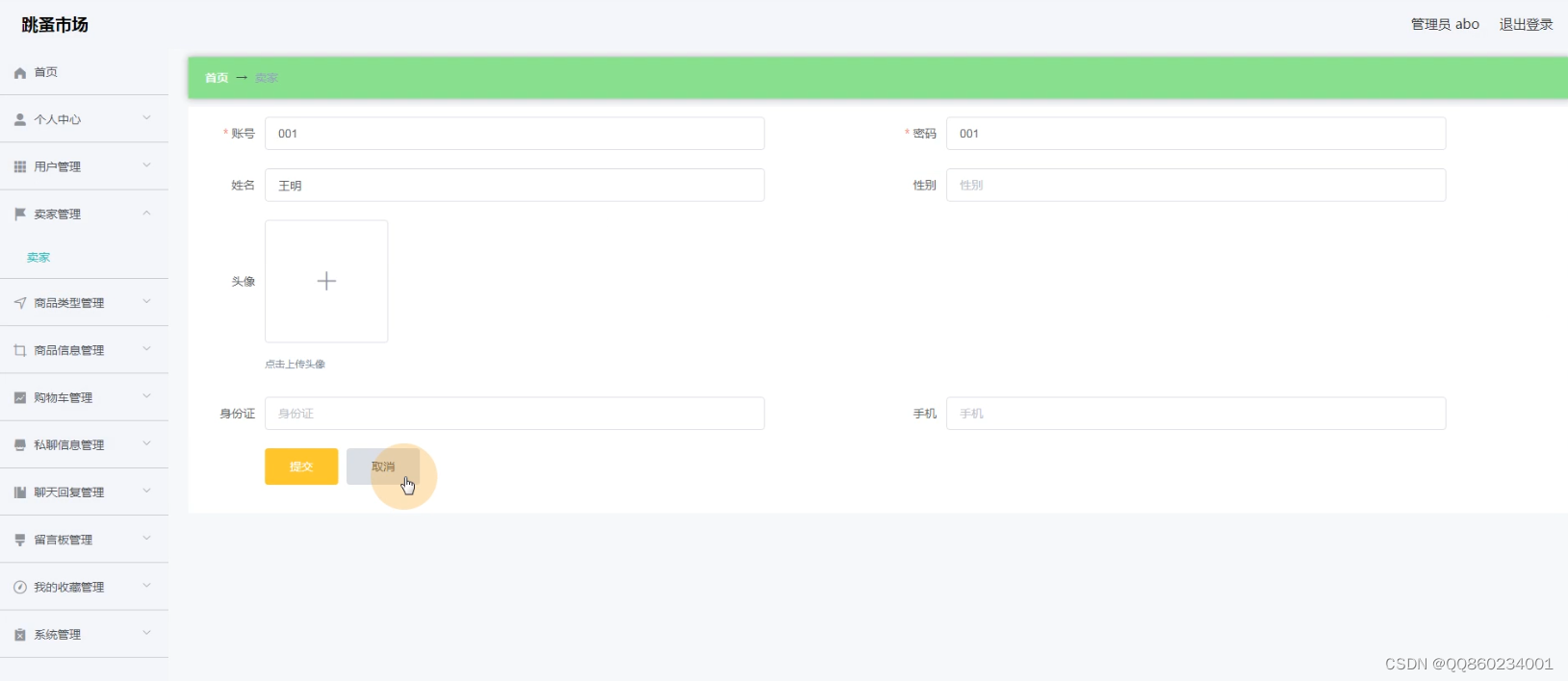Click the home icon beside 首页
The height and width of the screenshot is (681, 1568).
[x=20, y=73]
